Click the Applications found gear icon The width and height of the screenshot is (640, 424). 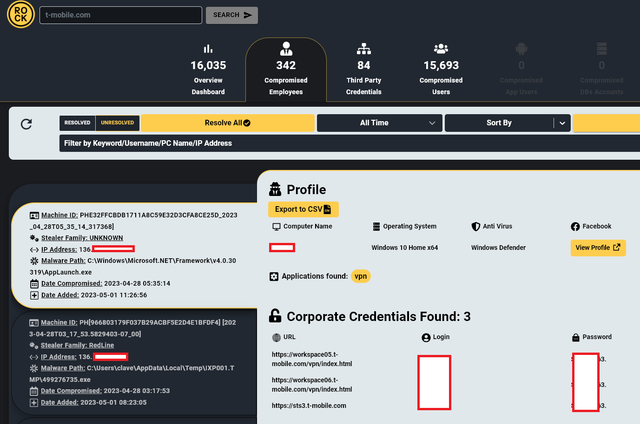(x=274, y=276)
